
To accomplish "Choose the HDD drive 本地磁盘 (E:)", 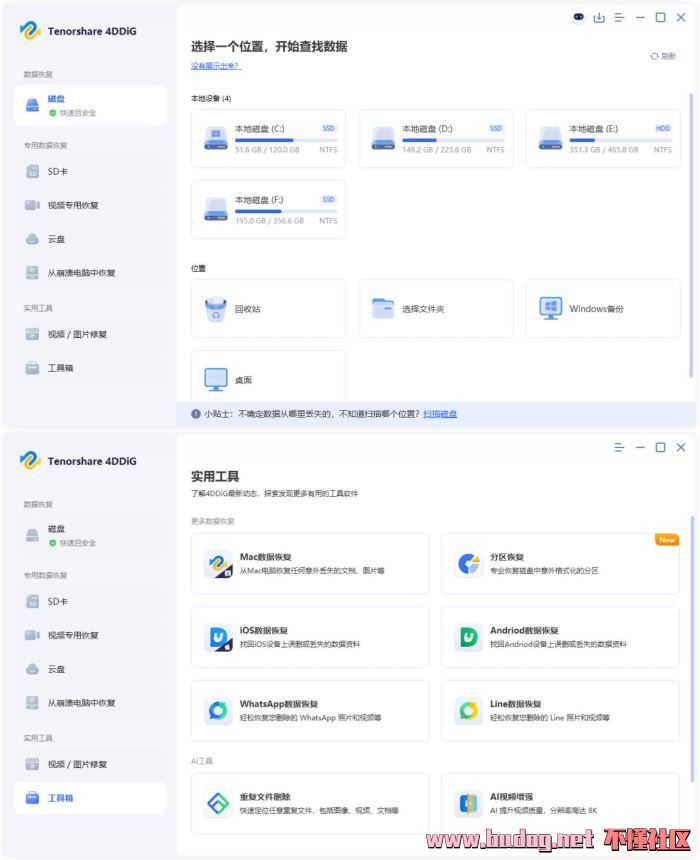I will pos(603,138).
